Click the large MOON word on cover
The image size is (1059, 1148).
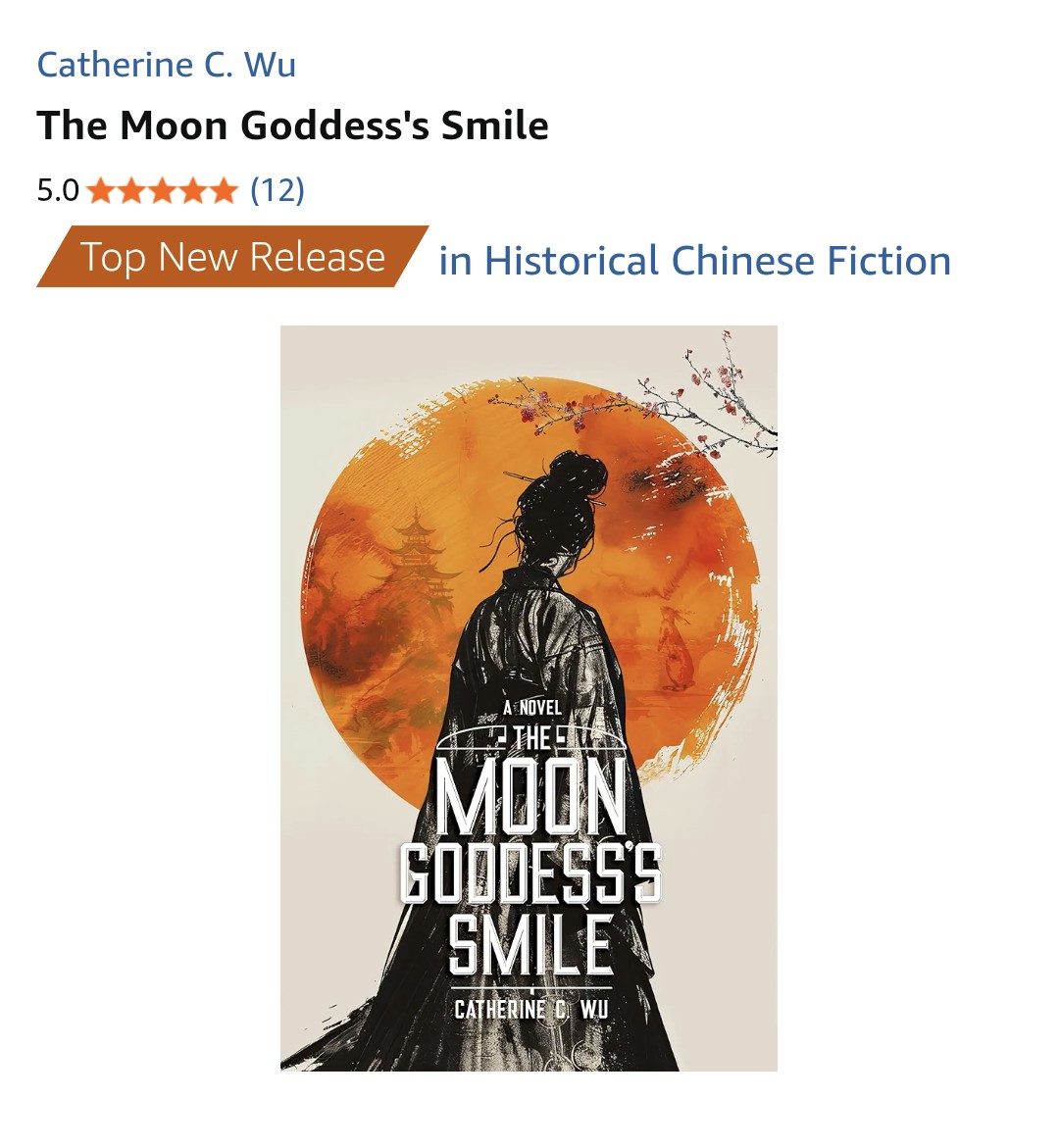coord(530,796)
